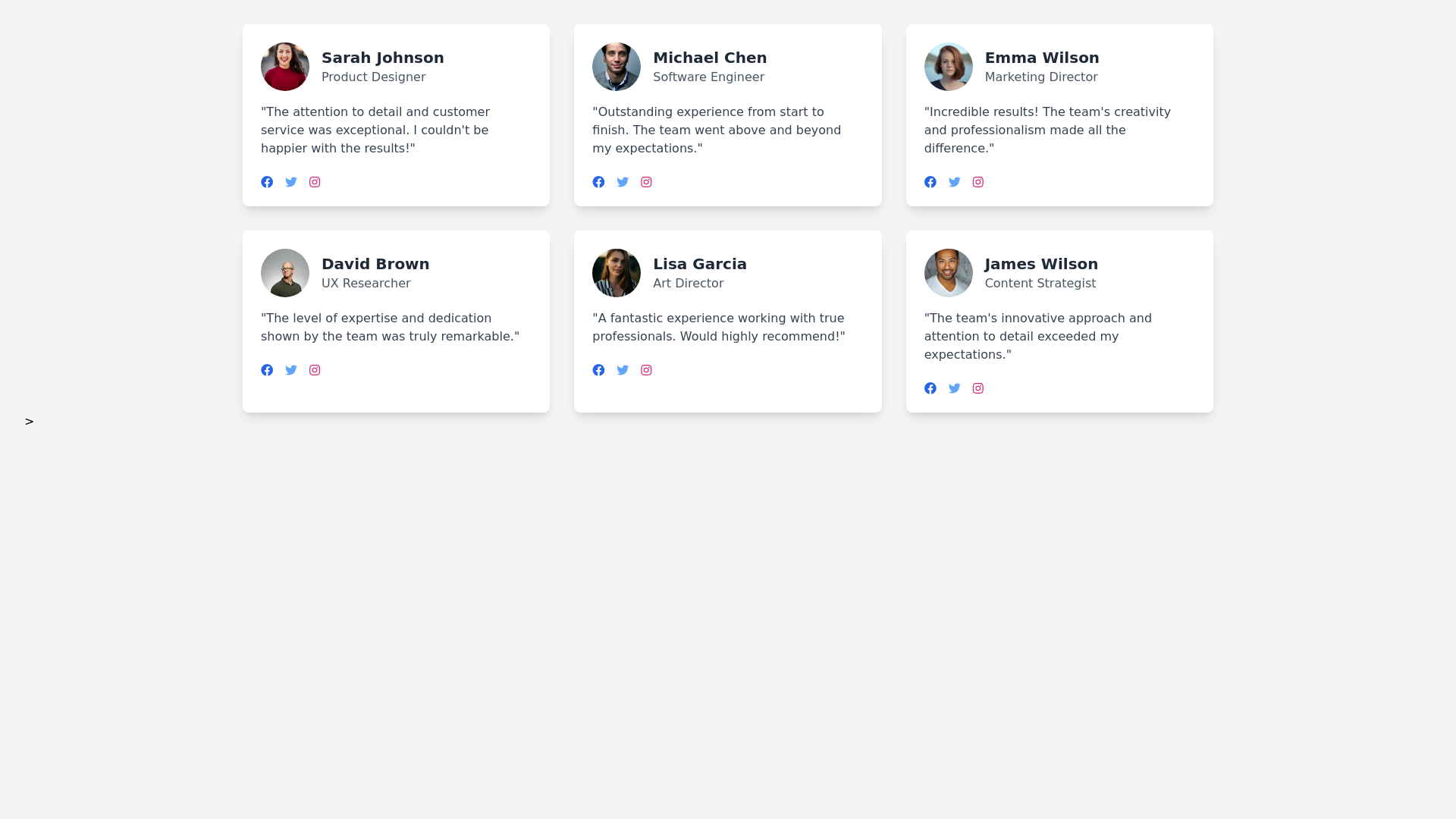Select Emma Wilson's Twitter icon

[x=955, y=182]
